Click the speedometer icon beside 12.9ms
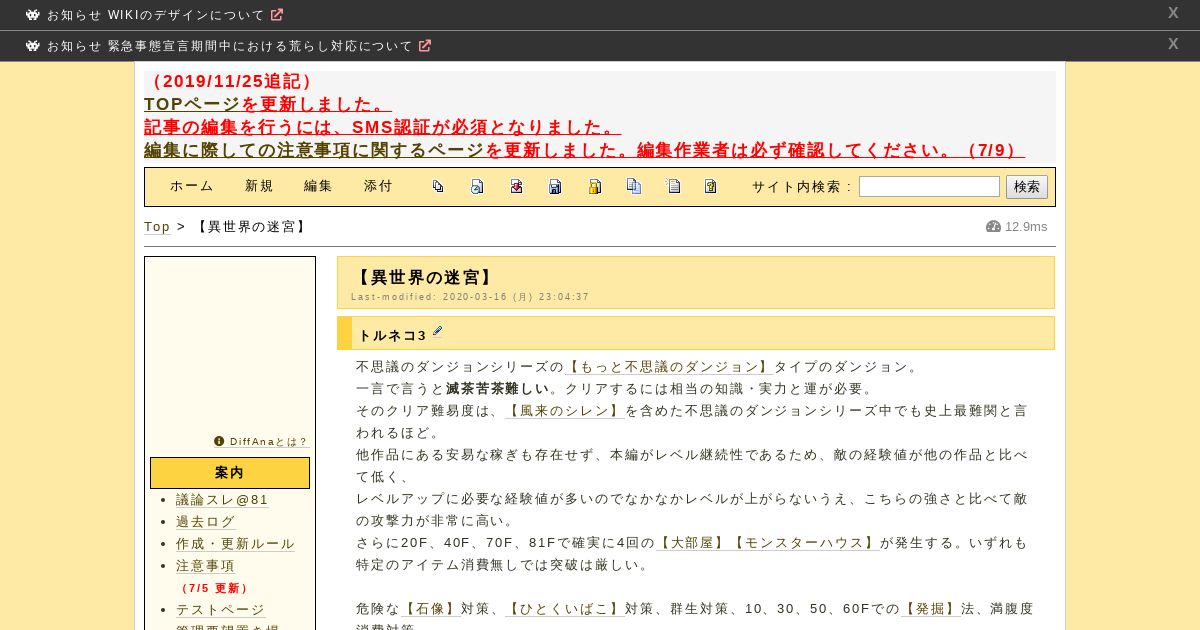The height and width of the screenshot is (630, 1200). pos(993,227)
